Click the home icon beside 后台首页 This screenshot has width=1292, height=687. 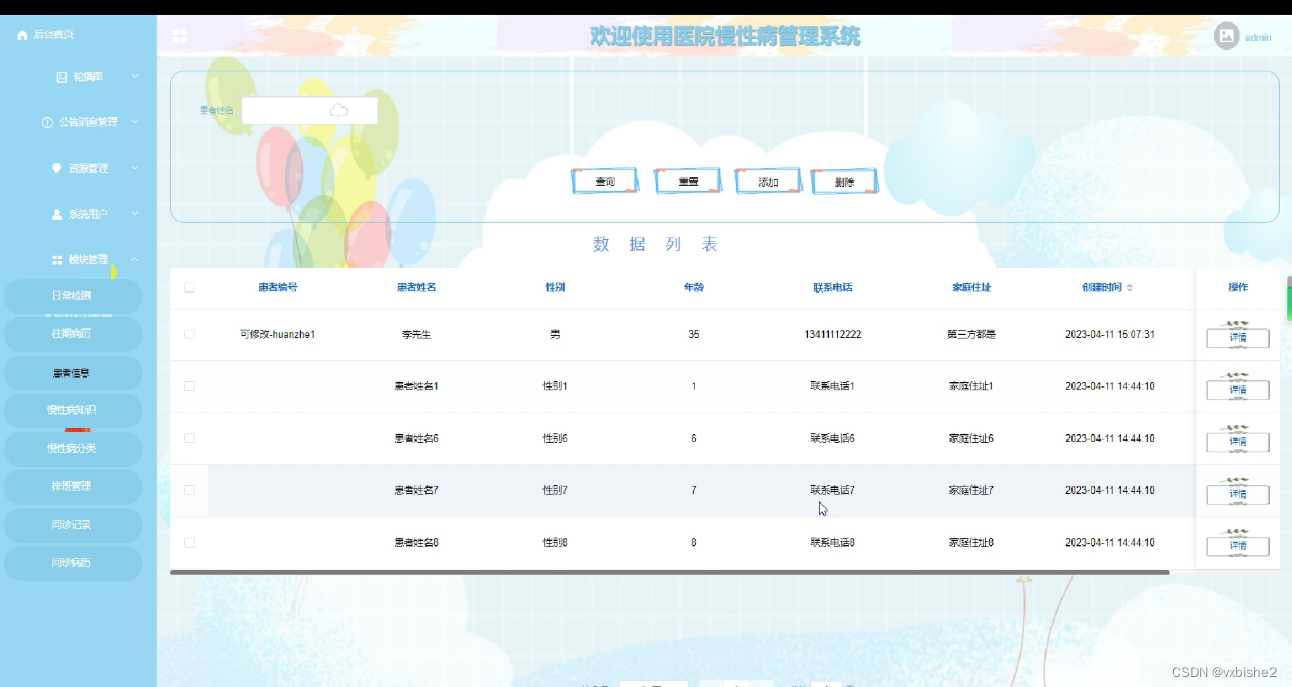click(22, 33)
